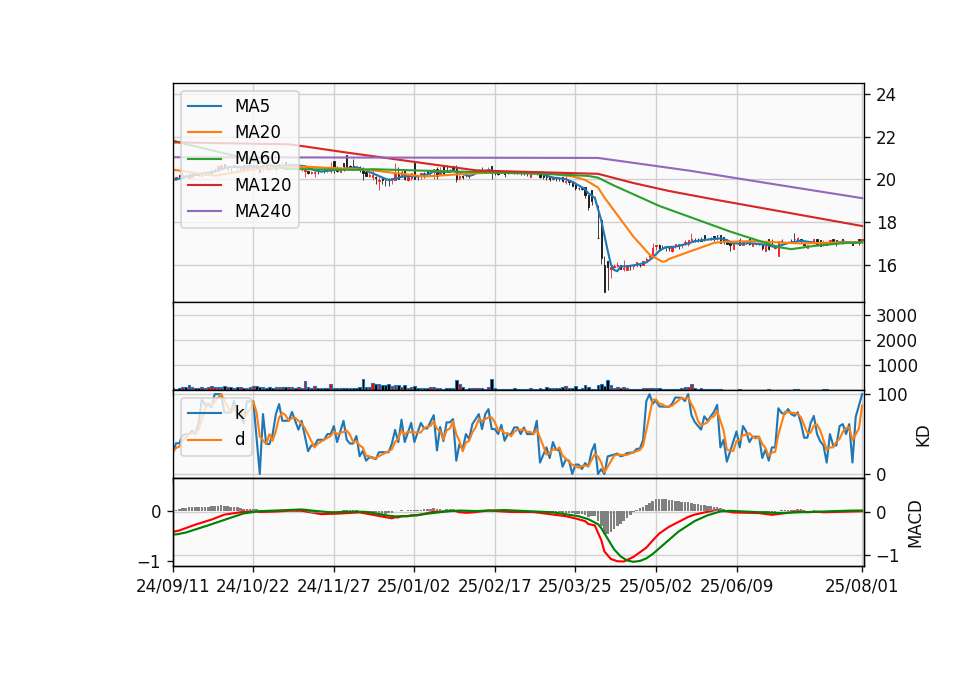
Task: Click the volume axis value 3000
Action: (x=896, y=316)
